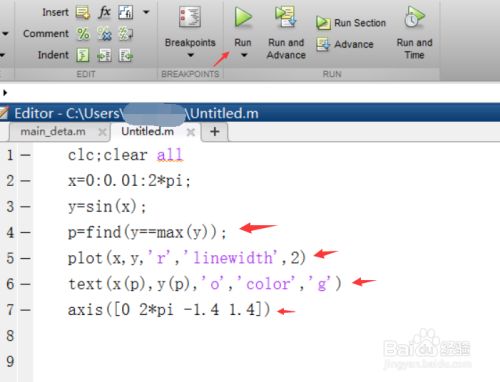The image size is (500, 382).
Task: Open the dropdown arrow in the Insert row
Action: pos(146,12)
